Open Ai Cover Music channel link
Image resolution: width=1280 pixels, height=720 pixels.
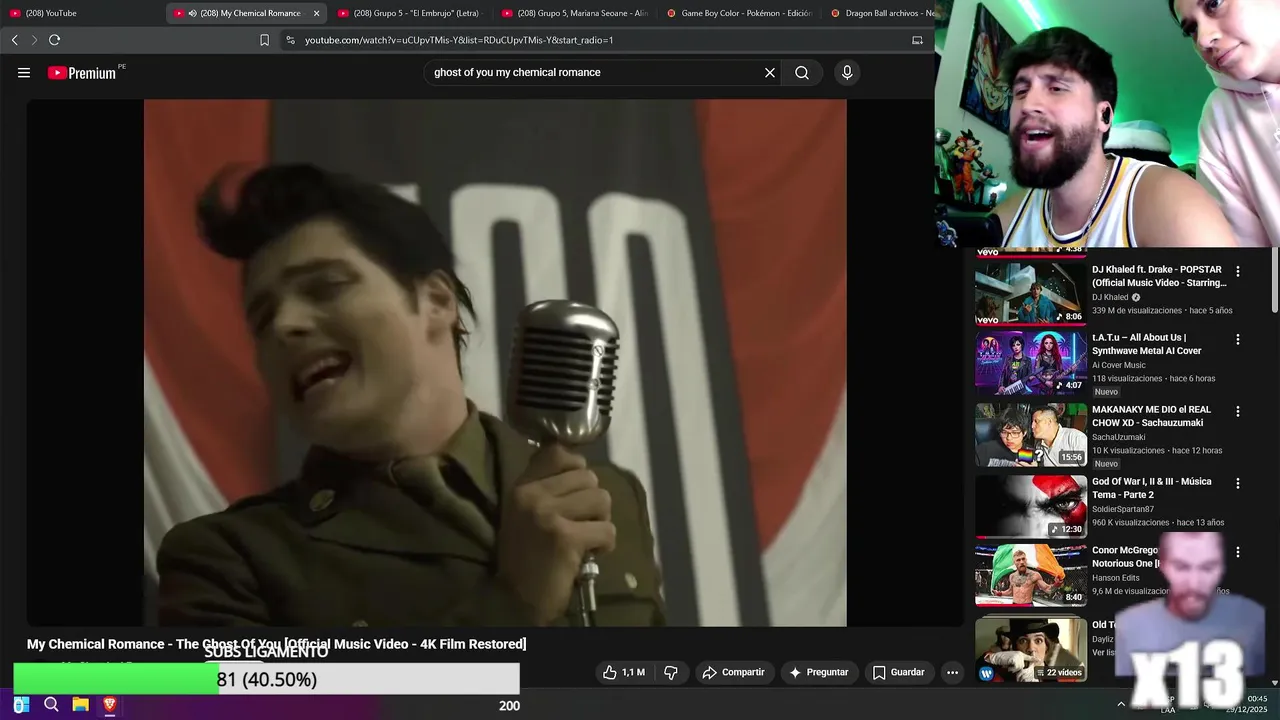click(1119, 365)
